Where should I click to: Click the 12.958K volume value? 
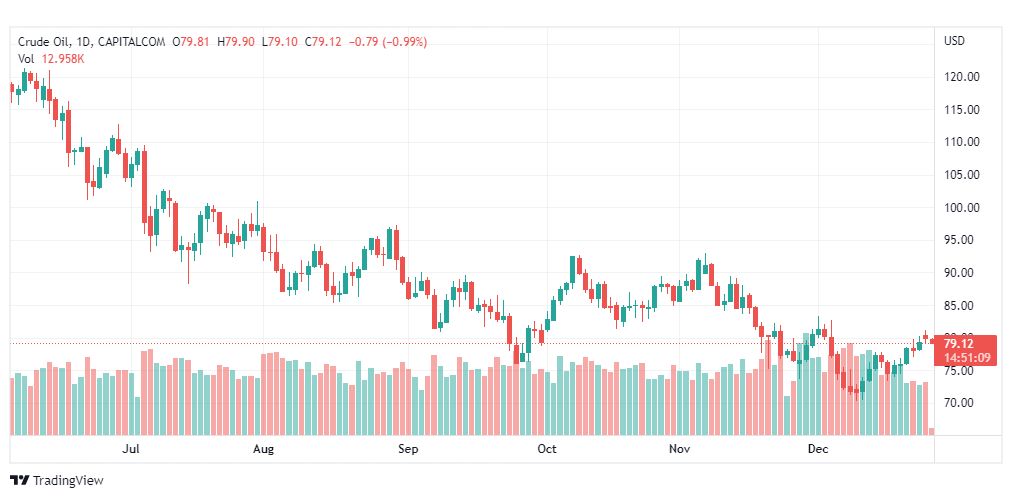(63, 59)
